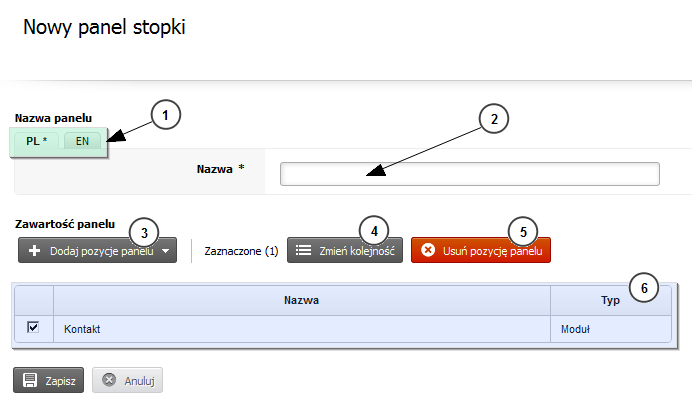Click the floppy disk icon on Zapisz
This screenshot has width=692, height=403.
pyautogui.click(x=30, y=380)
